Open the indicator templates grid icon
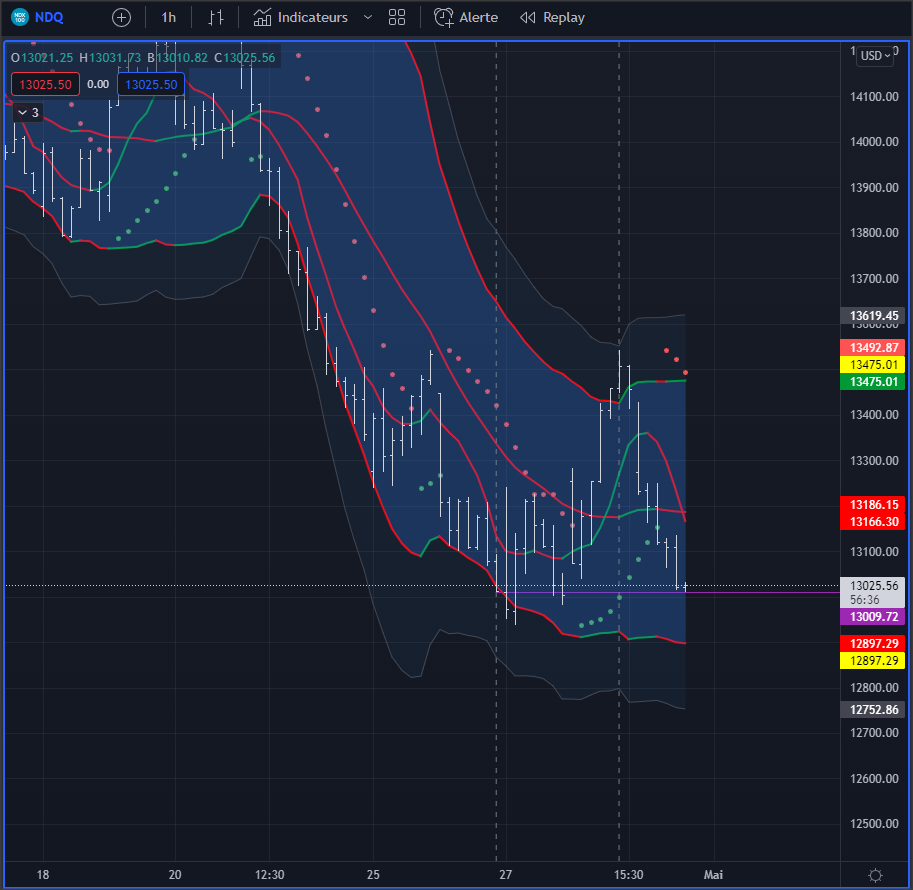Viewport: 913px width, 890px height. 397,17
